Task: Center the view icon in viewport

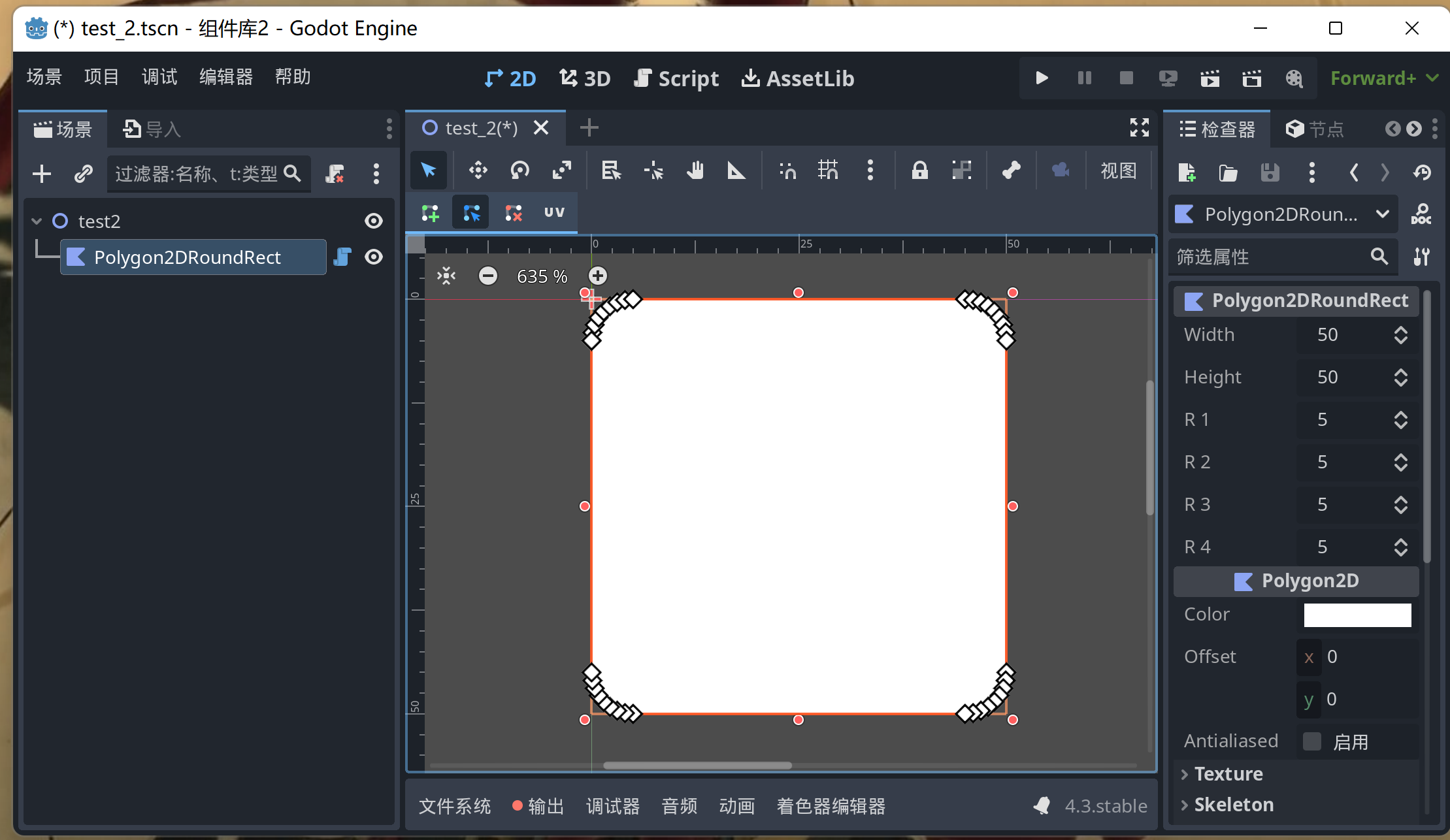Action: (446, 276)
